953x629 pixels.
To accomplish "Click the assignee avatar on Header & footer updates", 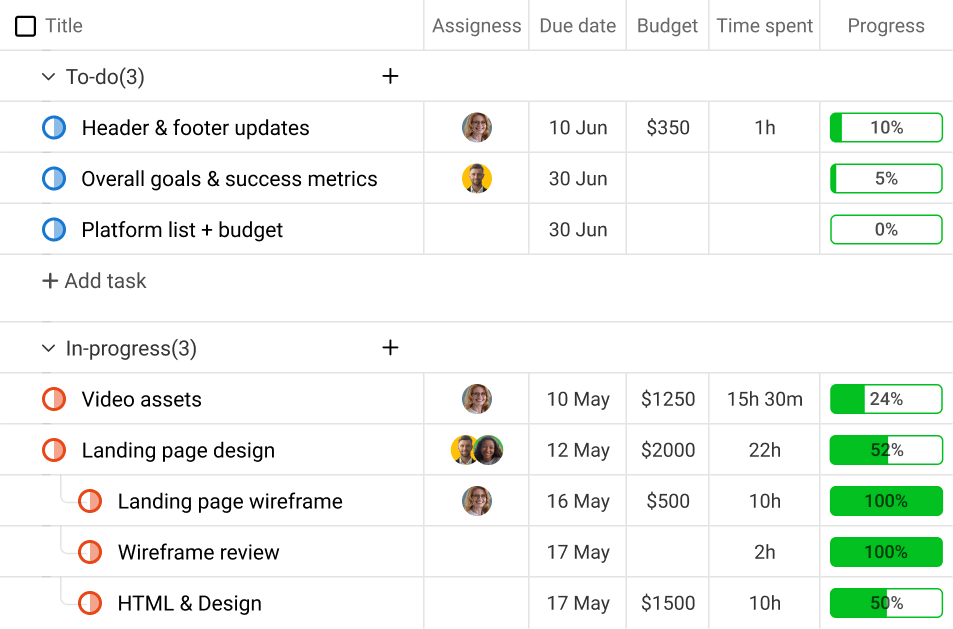I will (x=477, y=127).
